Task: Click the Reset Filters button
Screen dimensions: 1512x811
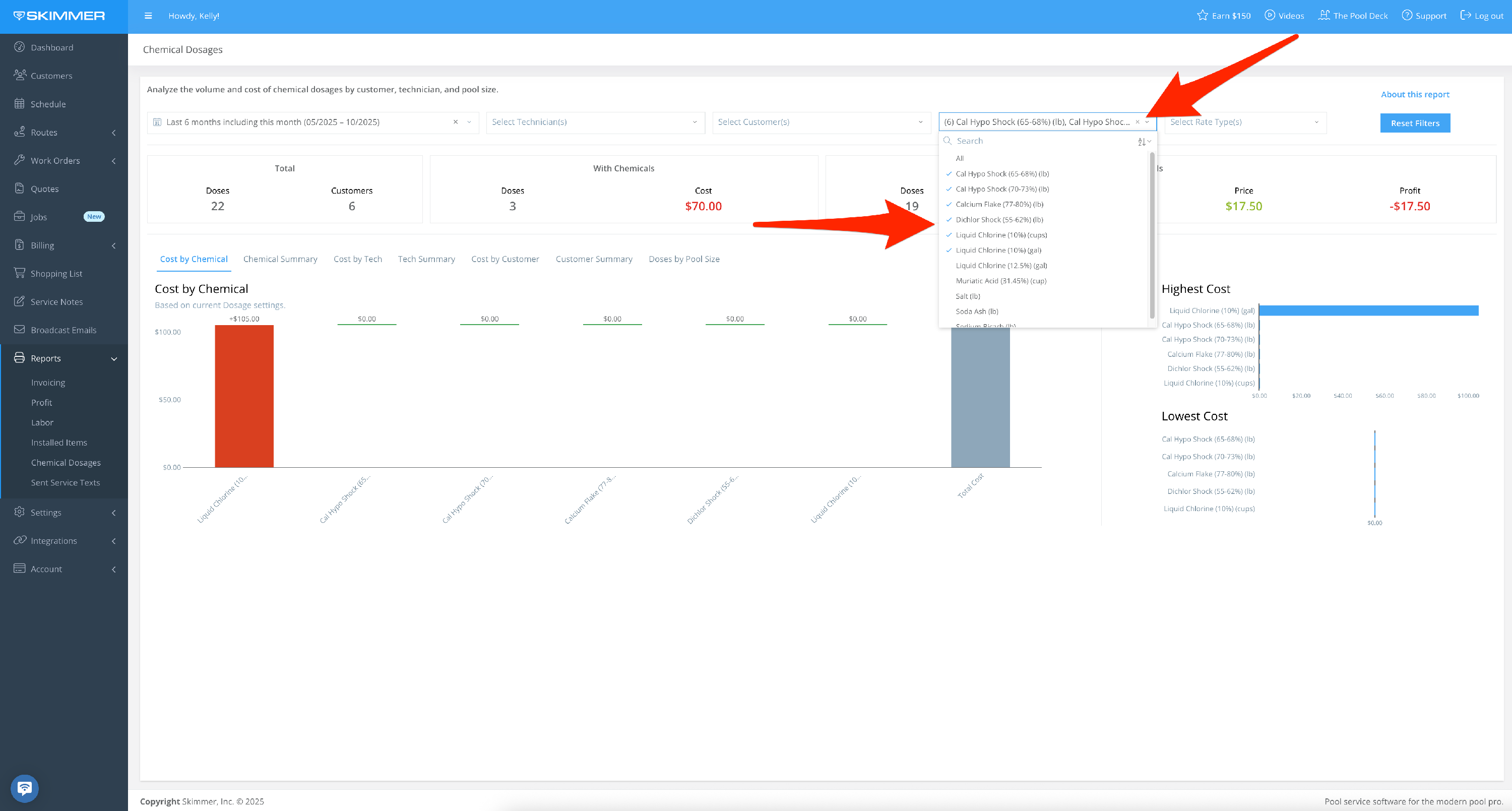Action: coord(1415,123)
